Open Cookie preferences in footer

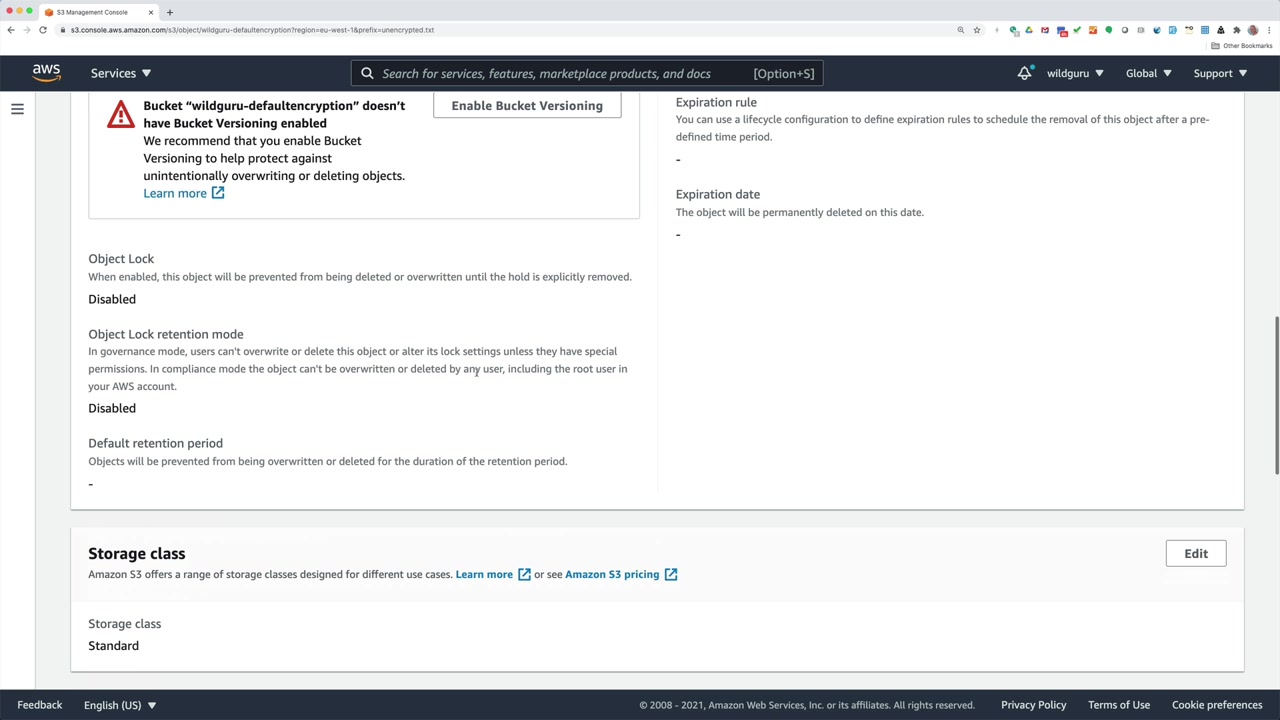tap(1217, 705)
